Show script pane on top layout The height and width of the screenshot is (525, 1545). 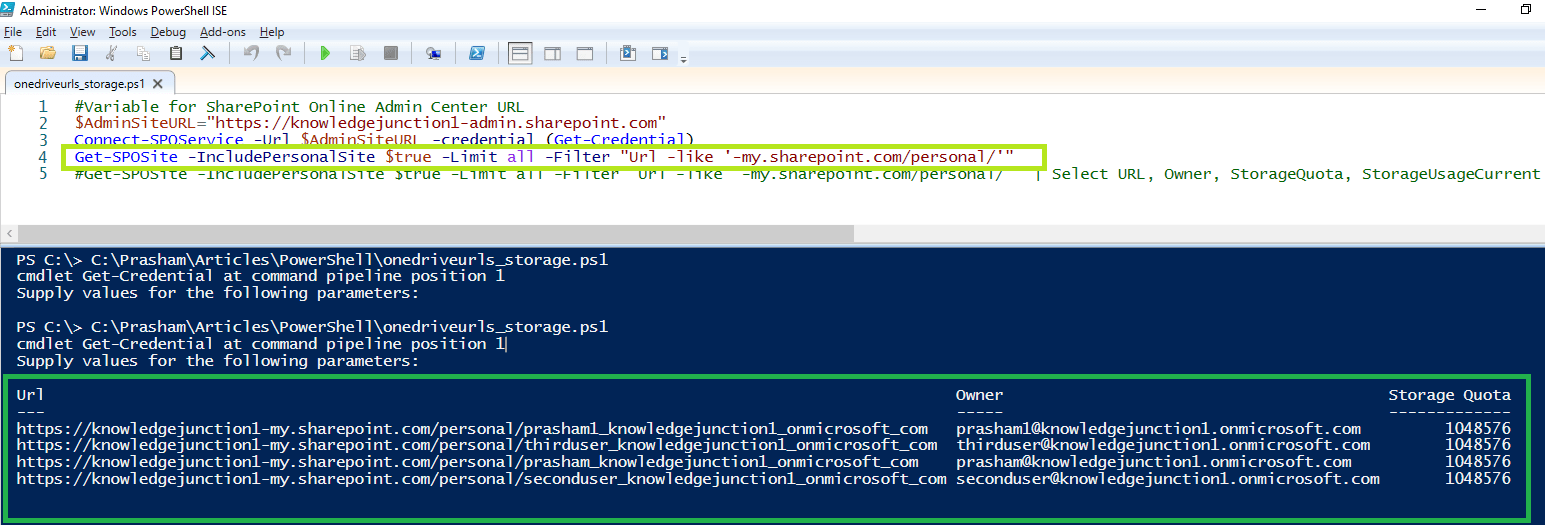(x=520, y=53)
